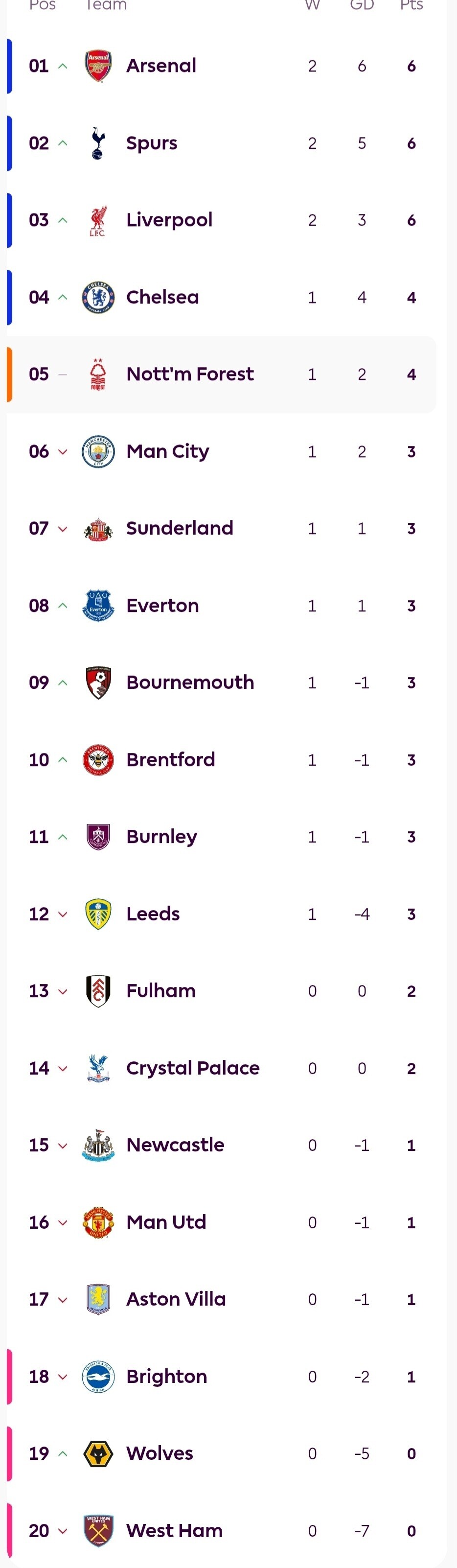Viewport: 457px width, 1568px height.
Task: Select the Sunderland table row points value
Action: [x=411, y=528]
